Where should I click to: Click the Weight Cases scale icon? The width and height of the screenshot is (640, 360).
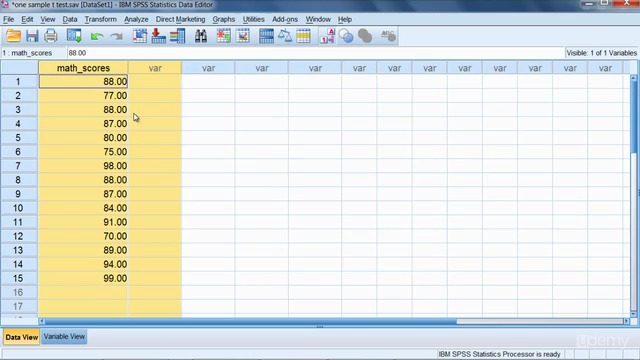point(285,36)
